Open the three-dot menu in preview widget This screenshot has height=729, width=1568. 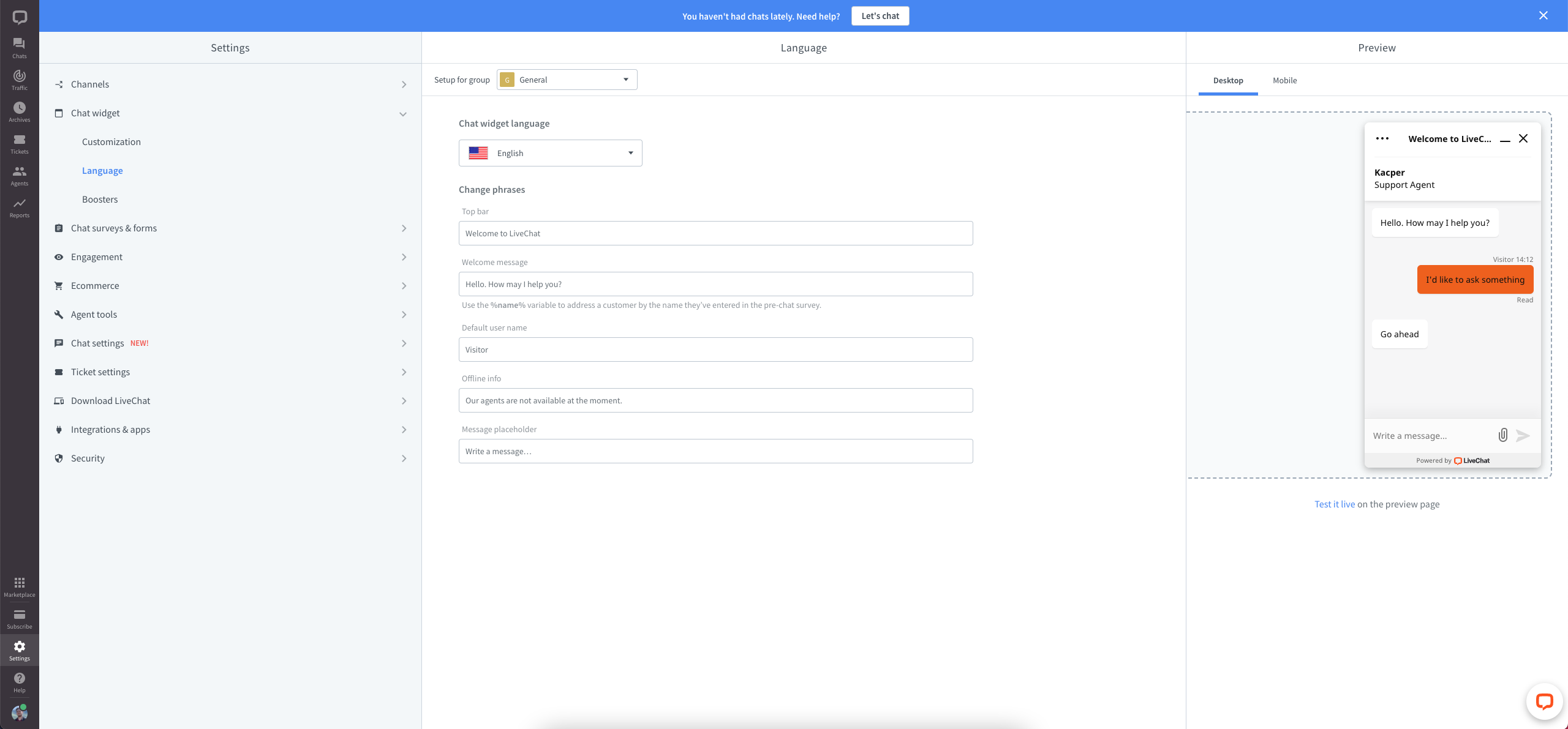tap(1382, 138)
